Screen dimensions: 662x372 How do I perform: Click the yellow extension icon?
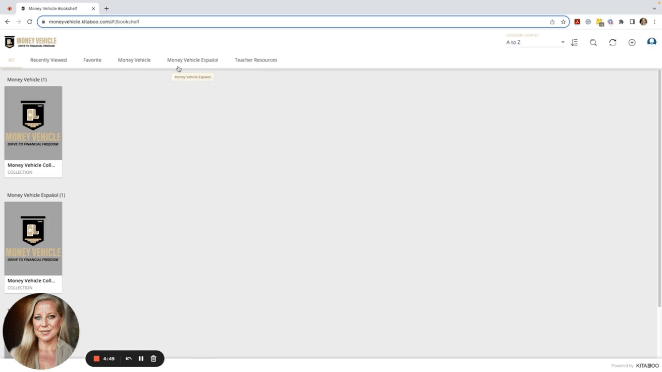(600, 22)
